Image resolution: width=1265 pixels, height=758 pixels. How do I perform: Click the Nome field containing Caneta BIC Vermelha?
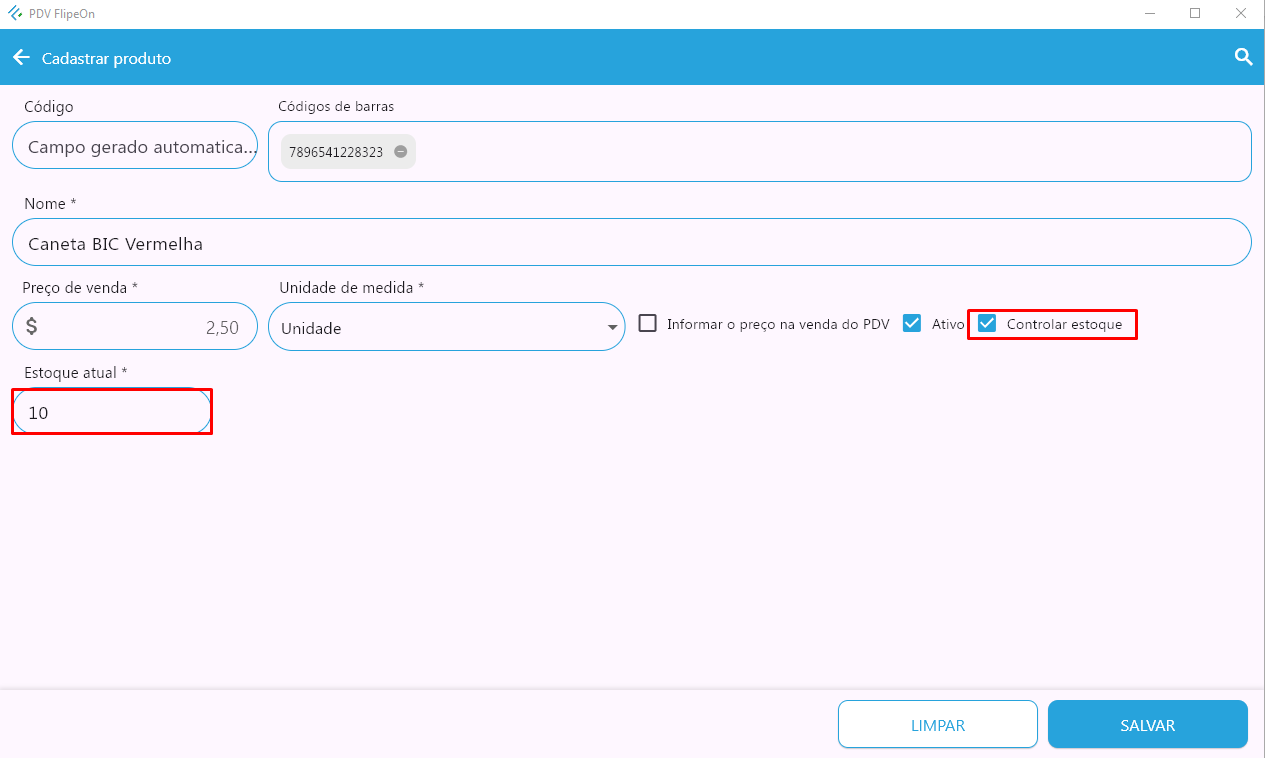[630, 243]
